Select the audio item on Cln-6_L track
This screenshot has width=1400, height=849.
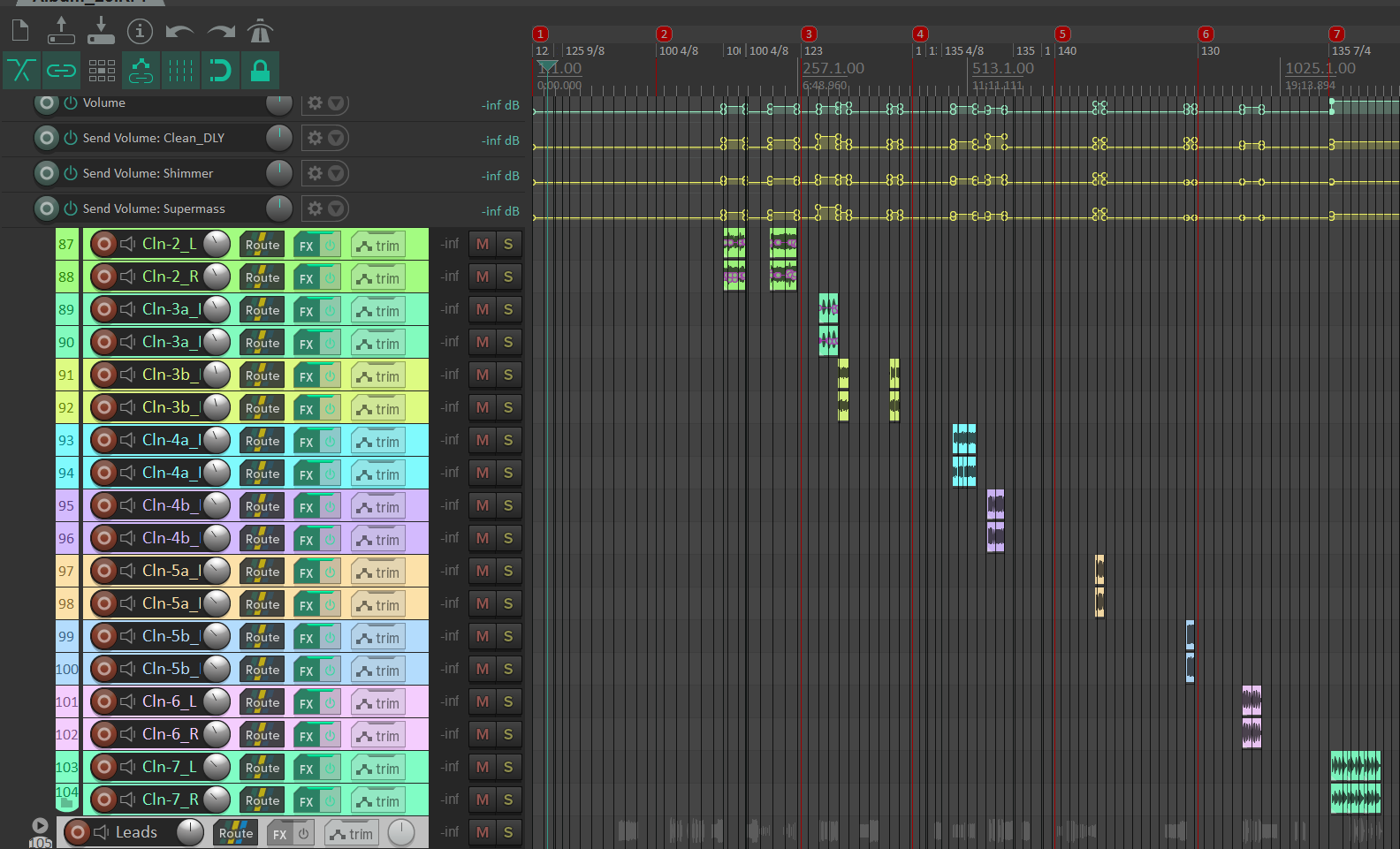point(1252,701)
